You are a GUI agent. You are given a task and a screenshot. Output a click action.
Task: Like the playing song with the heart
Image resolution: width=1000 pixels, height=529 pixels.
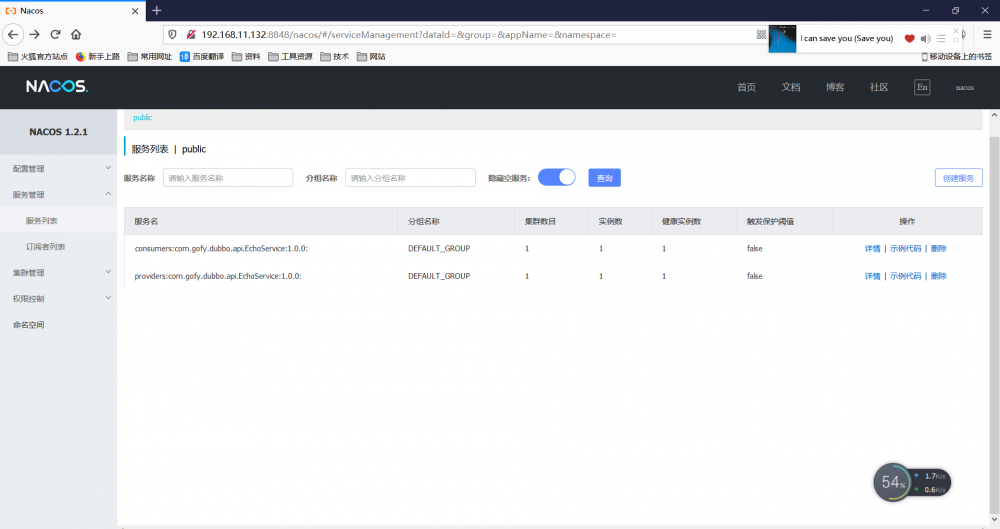[x=909, y=38]
